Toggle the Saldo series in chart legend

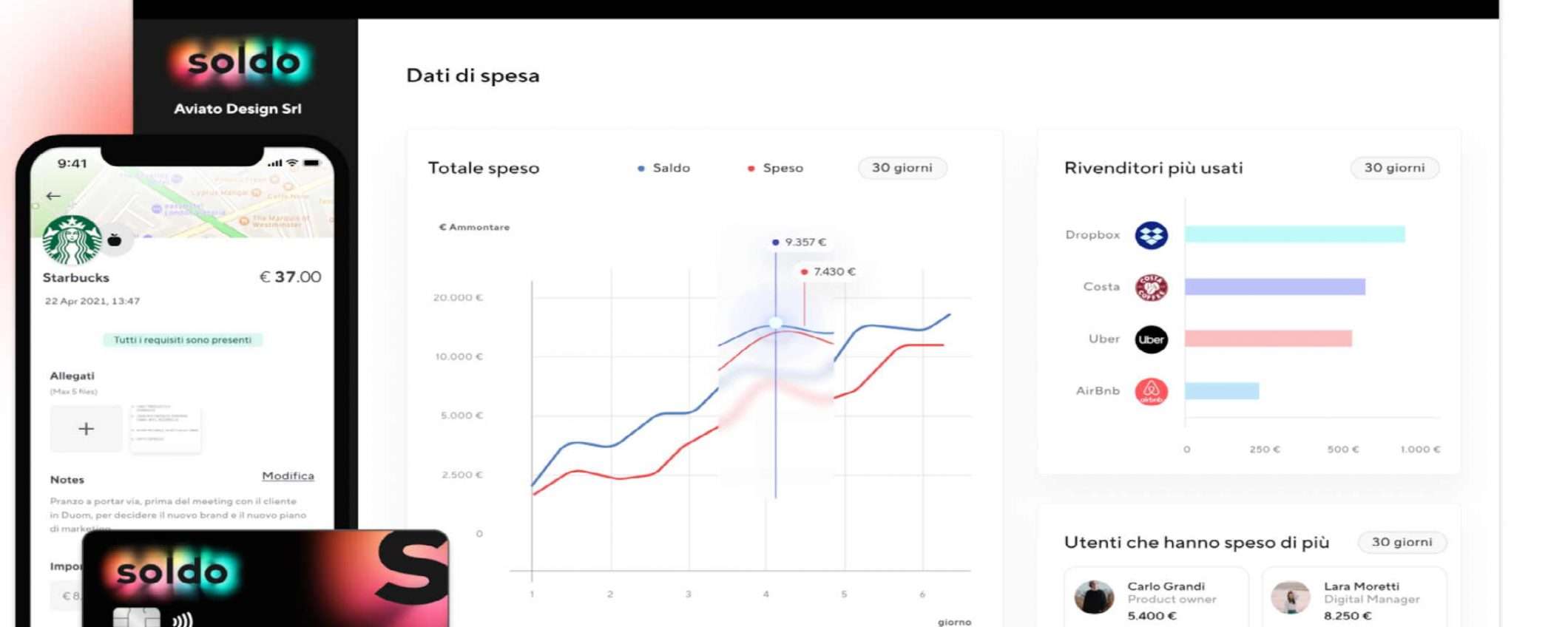663,168
